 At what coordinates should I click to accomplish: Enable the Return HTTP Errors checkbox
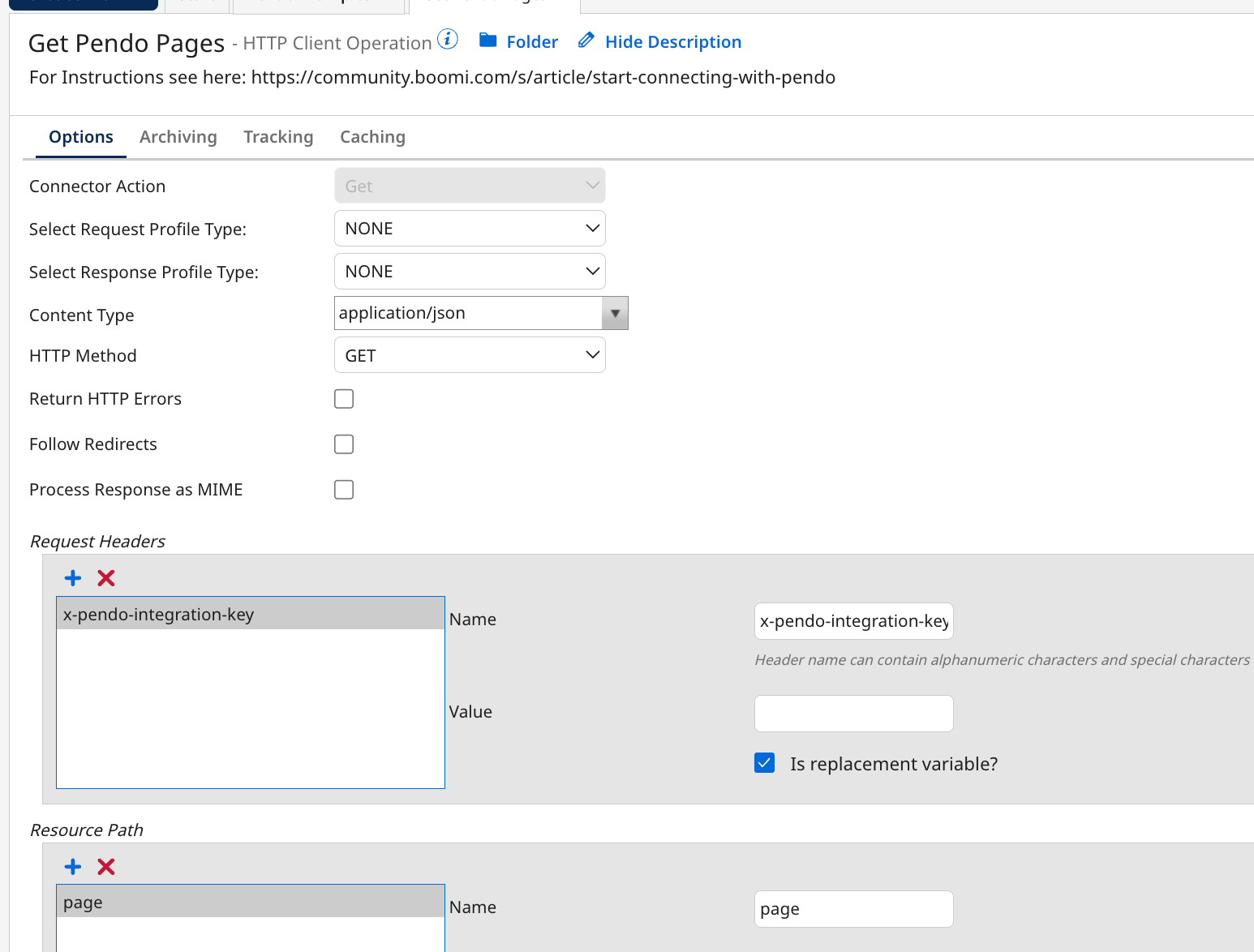(344, 399)
